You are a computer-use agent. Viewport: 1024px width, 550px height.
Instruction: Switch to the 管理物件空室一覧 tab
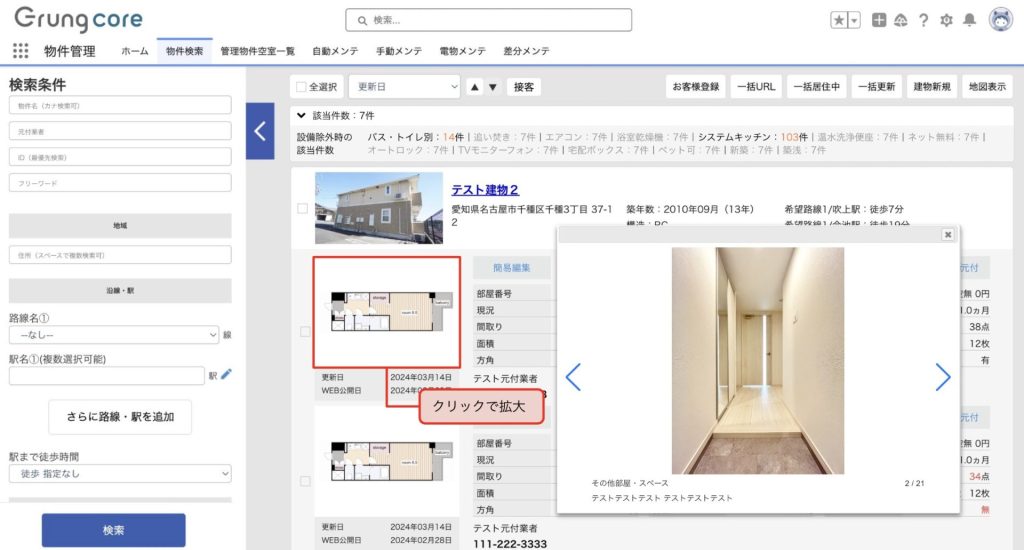click(x=257, y=51)
